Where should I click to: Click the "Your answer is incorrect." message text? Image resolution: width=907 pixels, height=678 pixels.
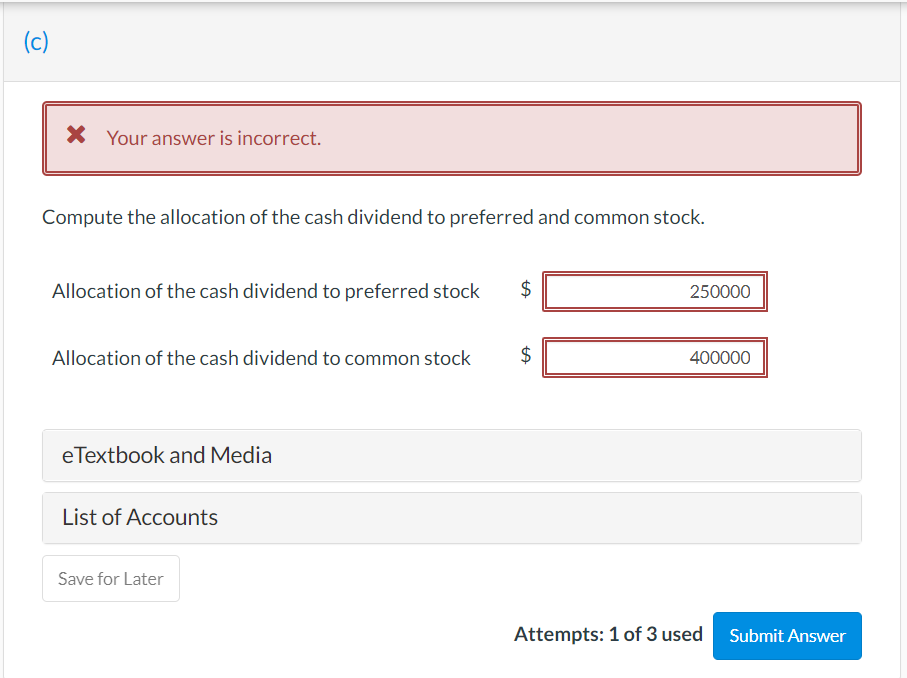(214, 138)
